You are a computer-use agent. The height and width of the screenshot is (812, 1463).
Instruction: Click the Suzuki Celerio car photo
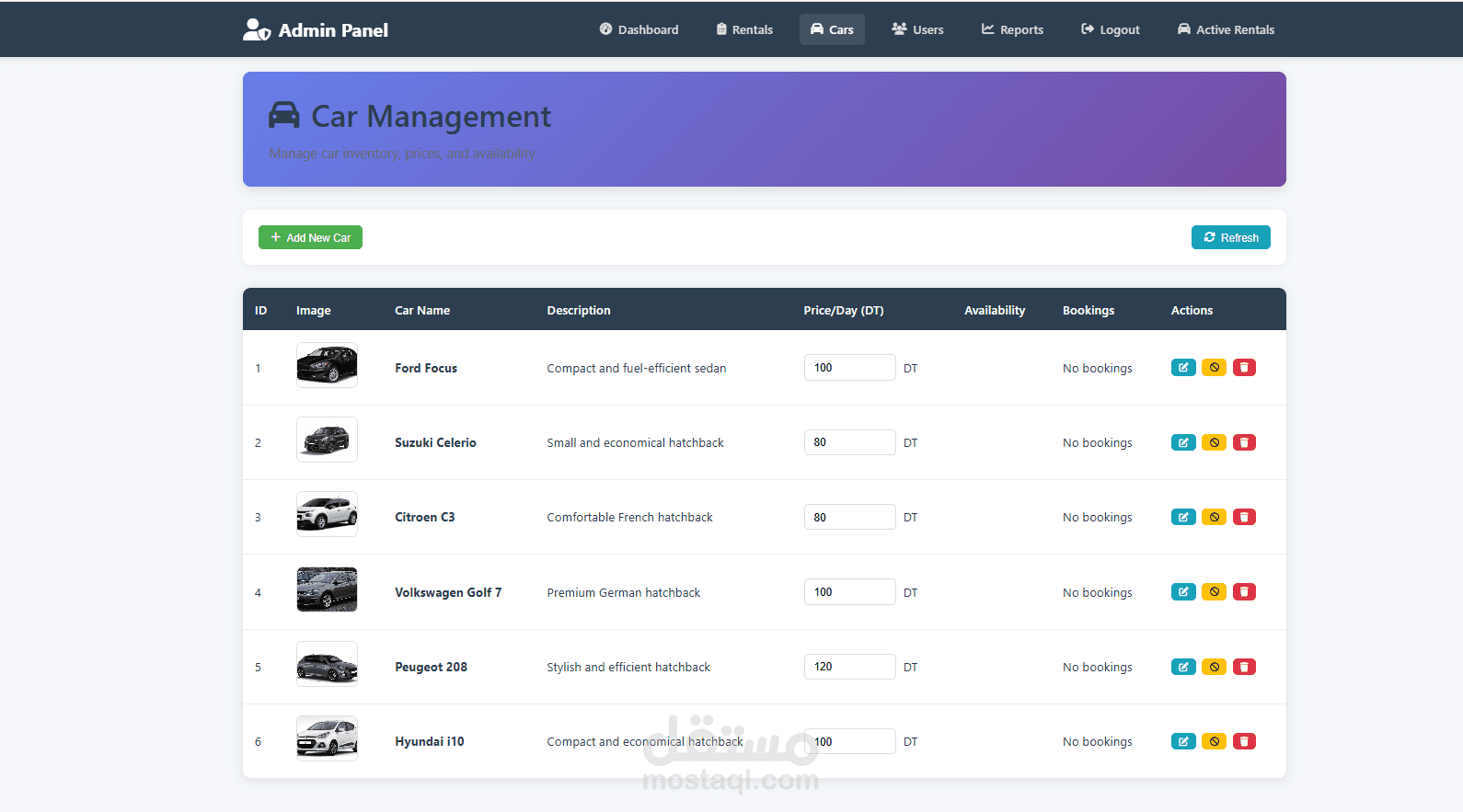(x=327, y=440)
